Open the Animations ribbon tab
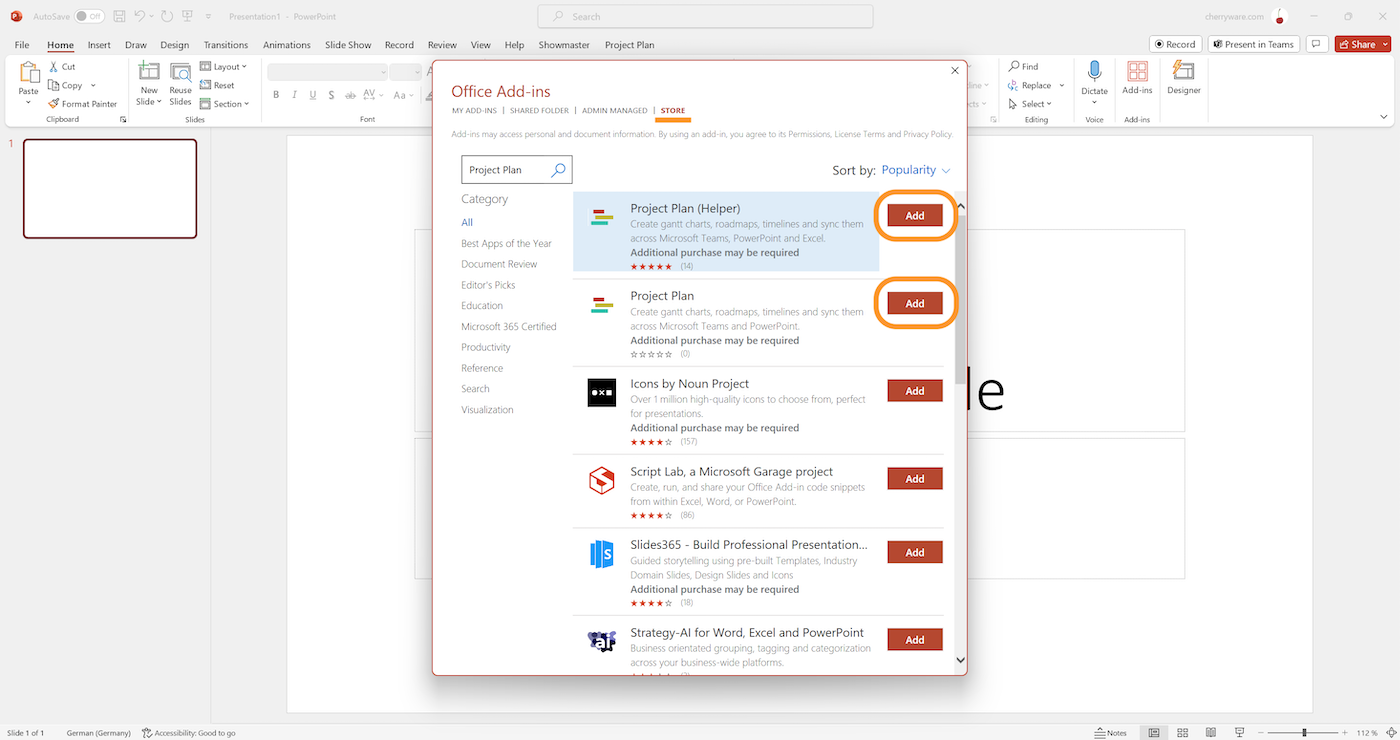The height and width of the screenshot is (740, 1400). click(x=287, y=44)
